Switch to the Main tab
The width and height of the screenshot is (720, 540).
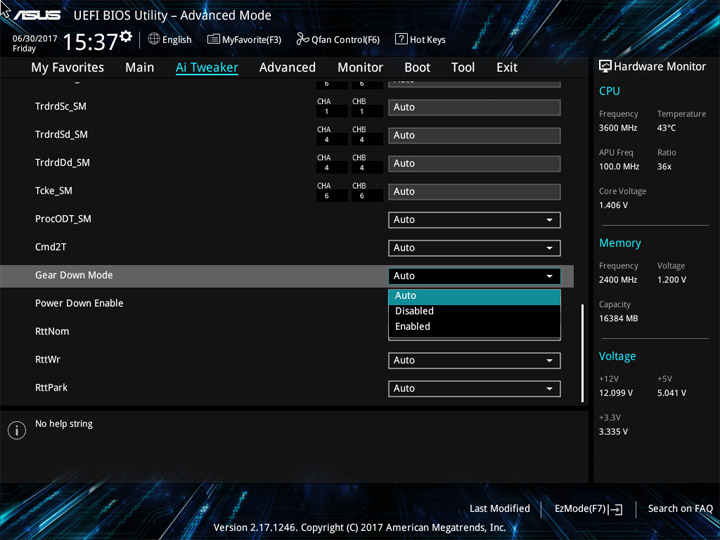140,68
